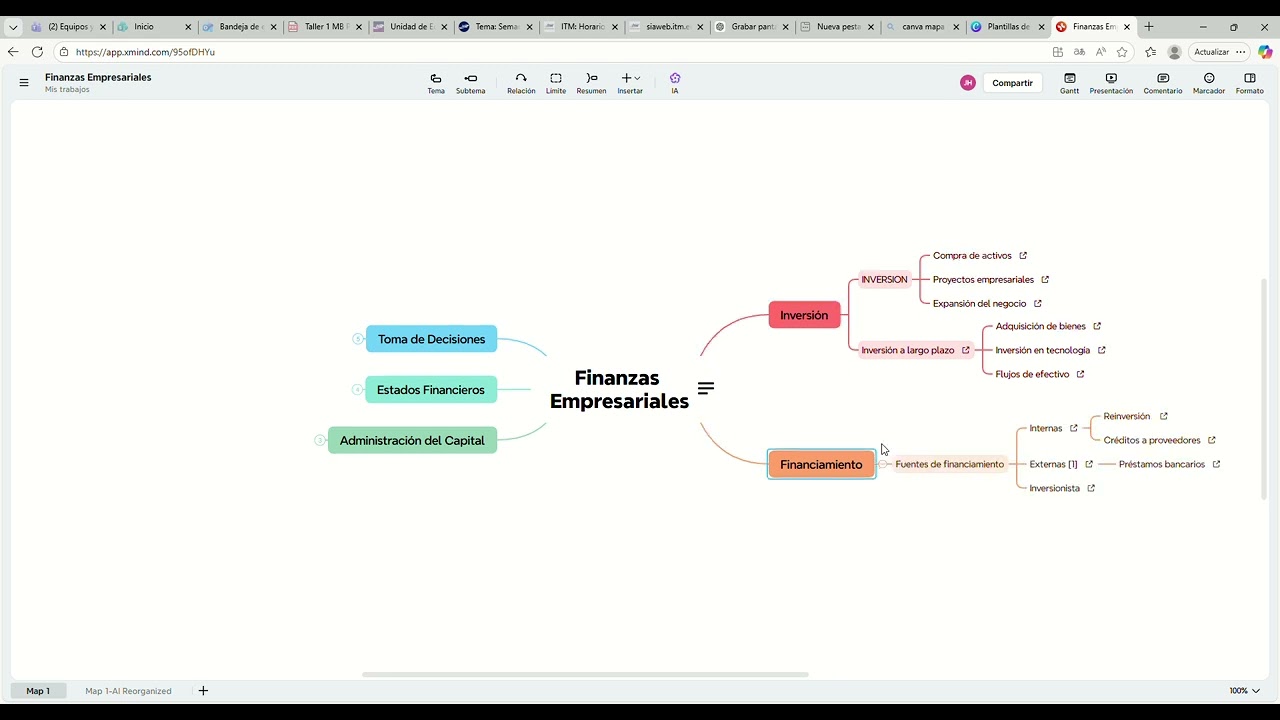Viewport: 1280px width, 720px height.
Task: Click the Actualizar browser button
Action: click(x=1219, y=52)
